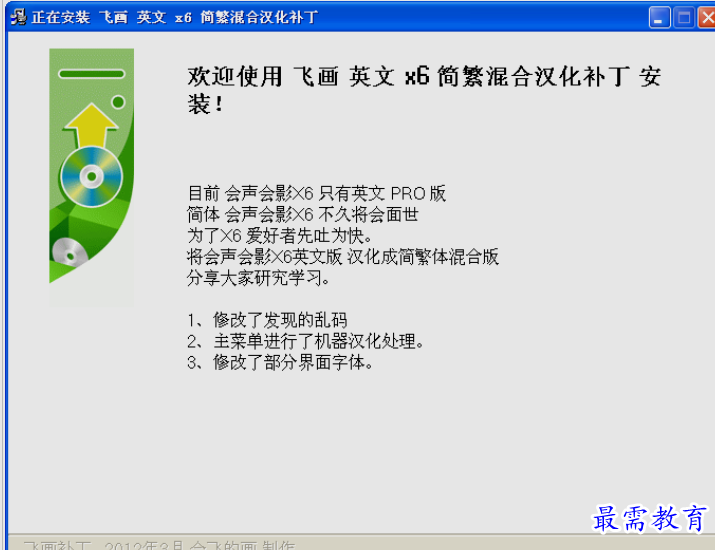Click the title bar text '正在安装 飞画 英文 x6'
715x550 pixels.
click(112, 17)
